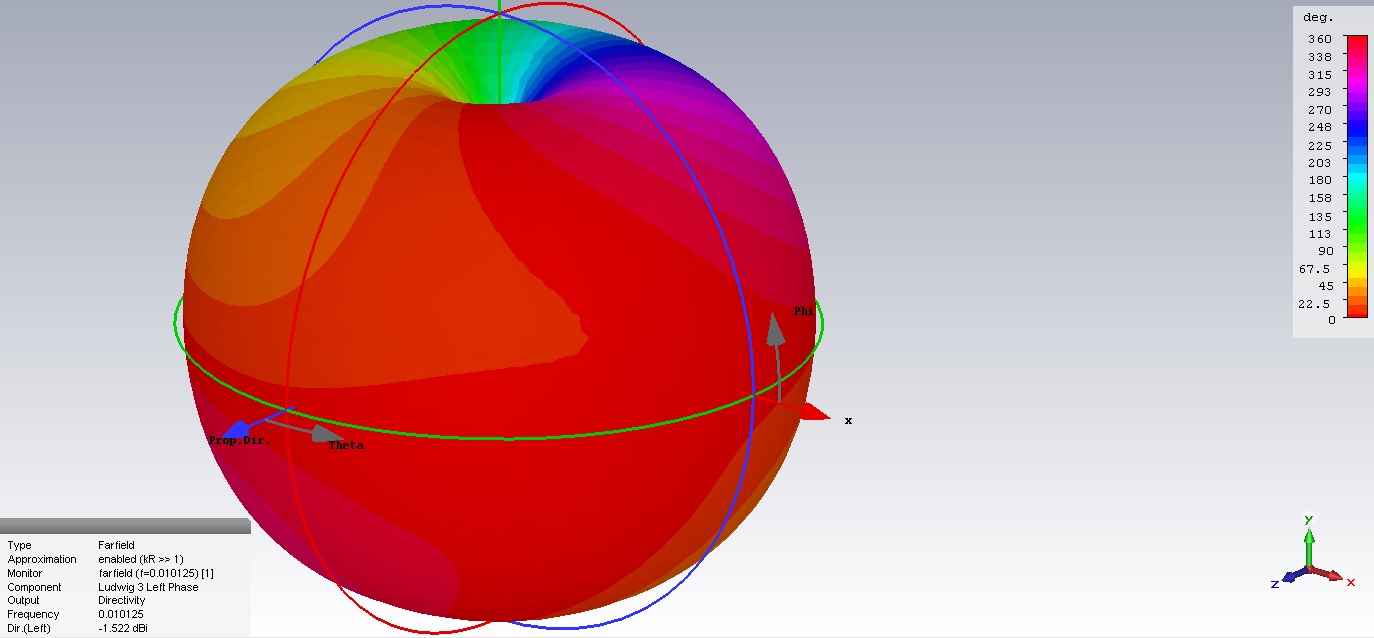Click the 180 value on the legend scale

pos(1320,180)
